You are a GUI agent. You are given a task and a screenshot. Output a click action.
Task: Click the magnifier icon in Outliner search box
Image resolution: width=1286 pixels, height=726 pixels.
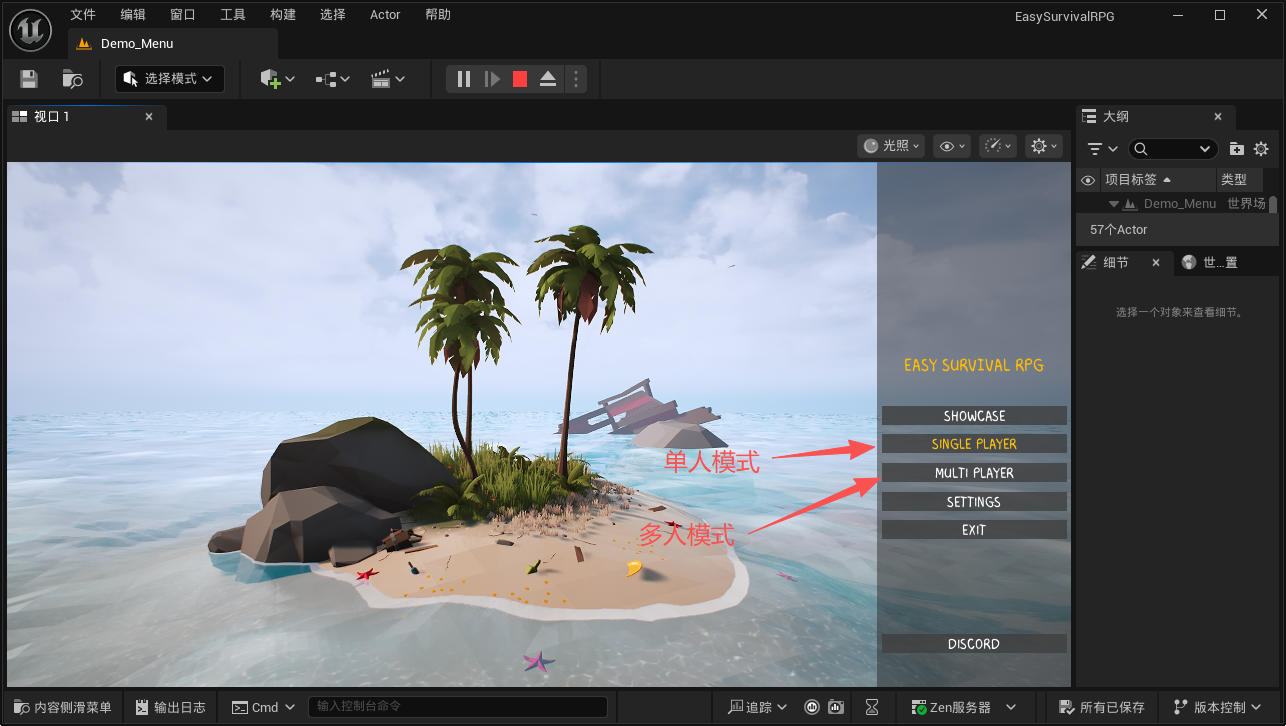pyautogui.click(x=1141, y=149)
